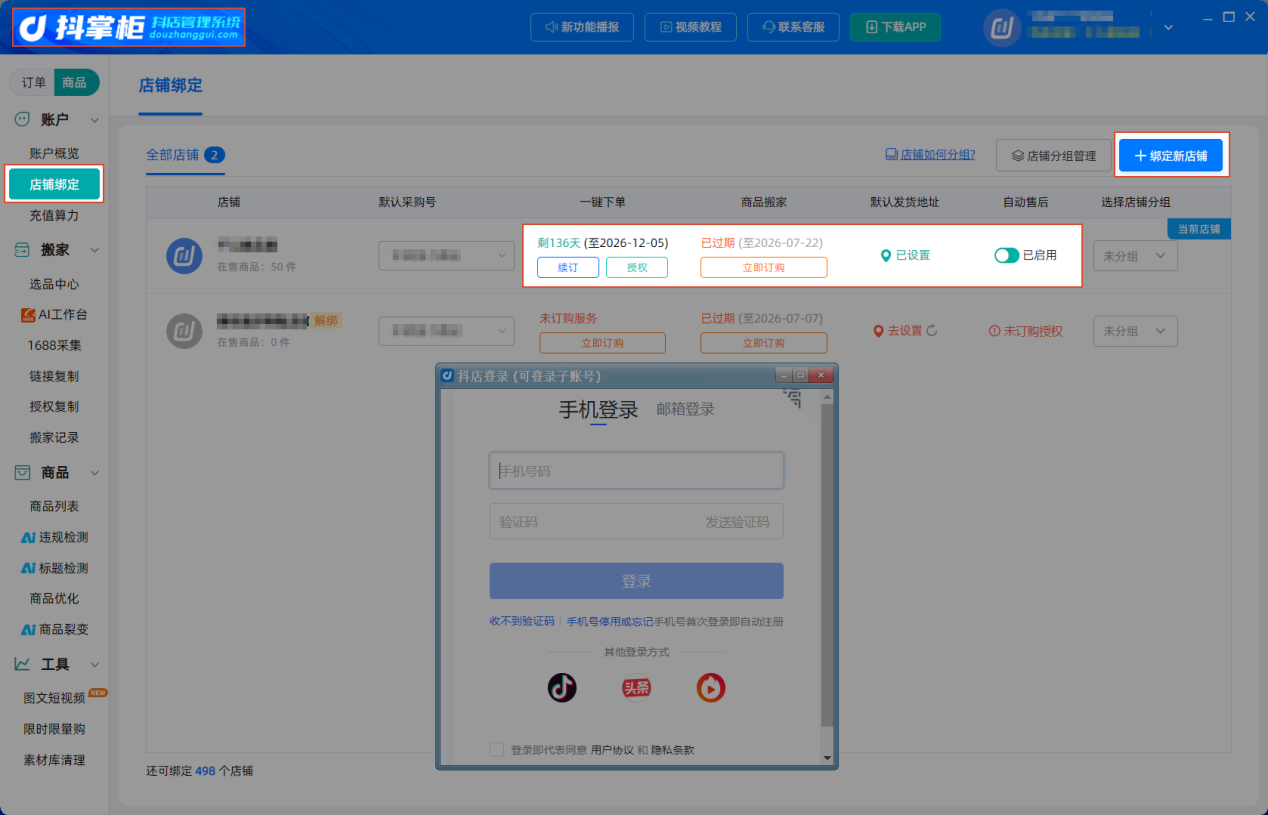Contact support via 联系客服
Image resolution: width=1268 pixels, height=815 pixels.
[x=793, y=27]
